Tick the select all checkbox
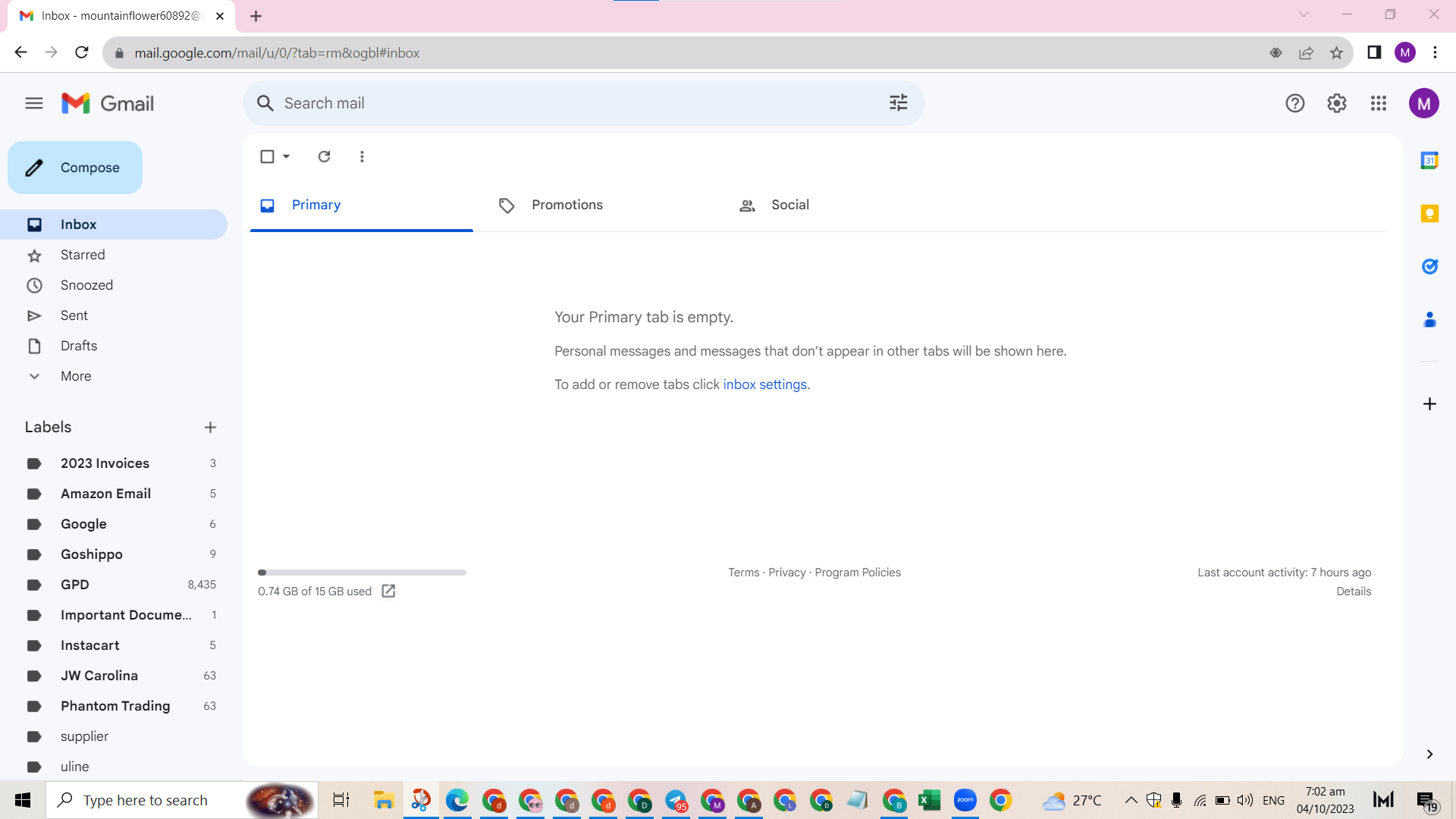 pos(267,156)
